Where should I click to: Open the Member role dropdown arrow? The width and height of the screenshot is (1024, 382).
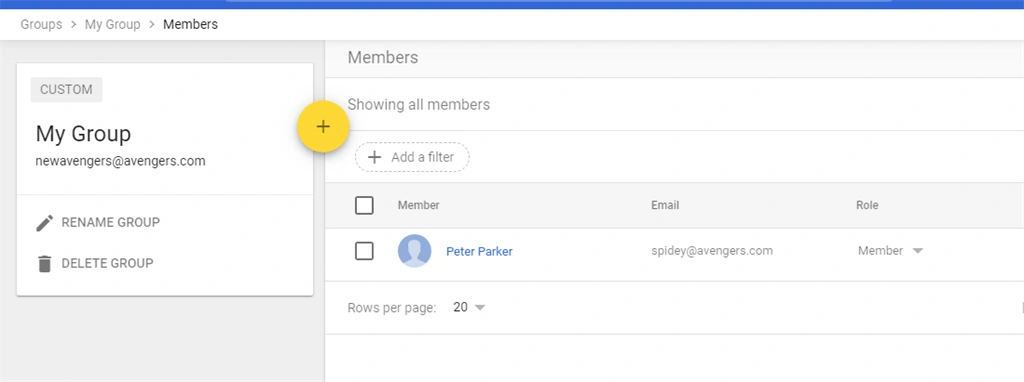click(918, 251)
